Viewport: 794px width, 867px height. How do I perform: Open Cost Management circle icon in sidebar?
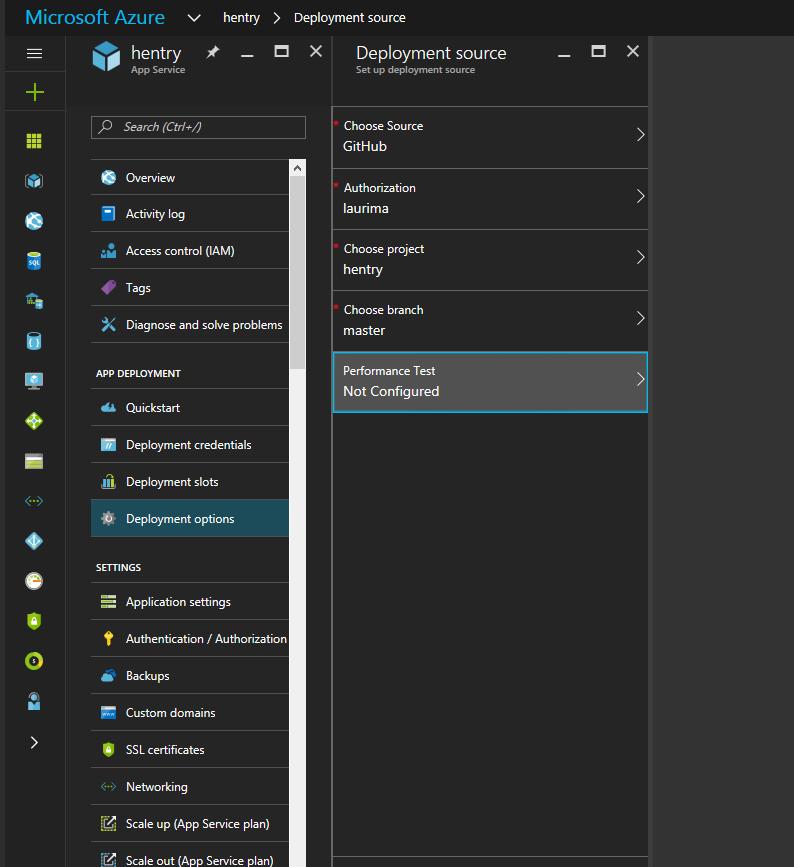34,661
